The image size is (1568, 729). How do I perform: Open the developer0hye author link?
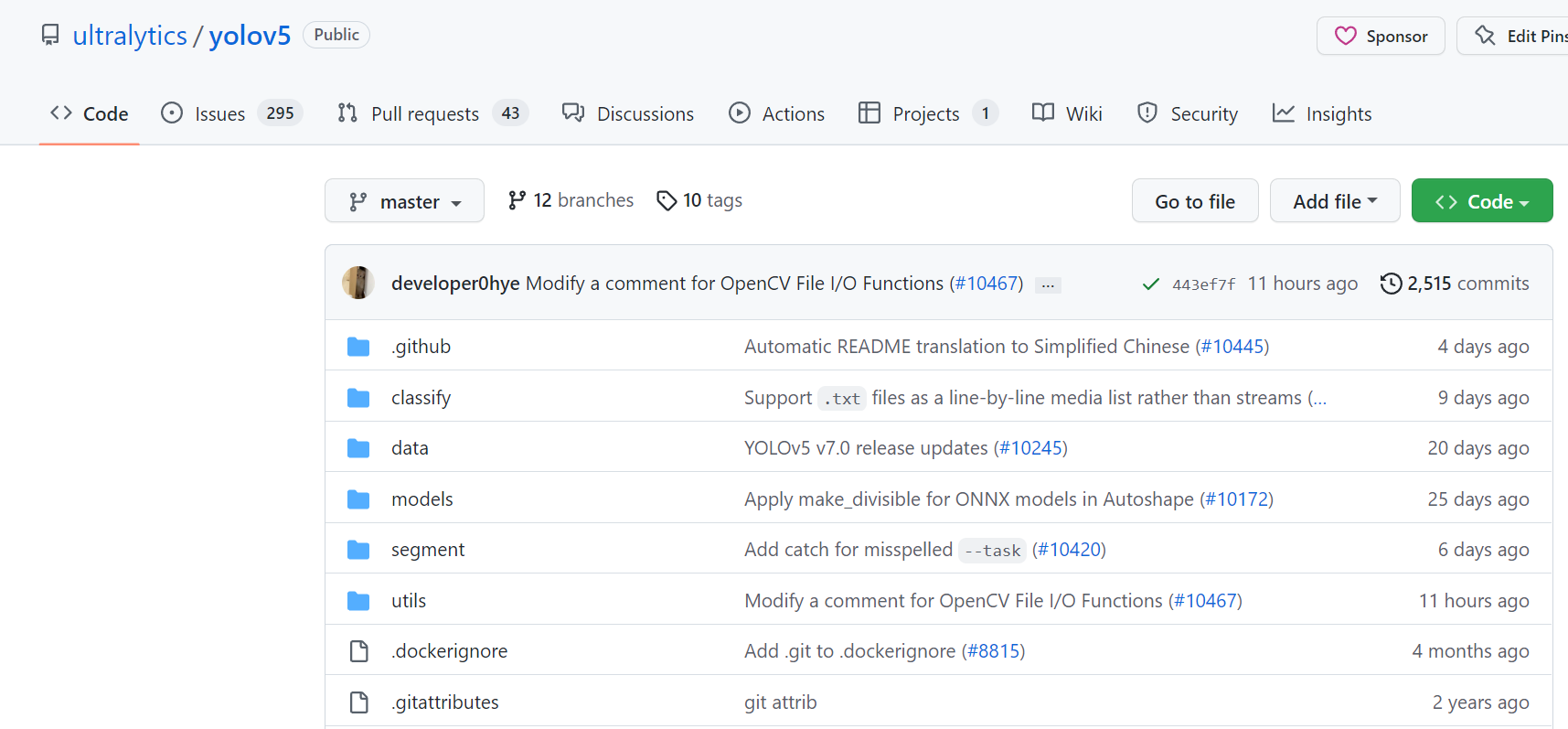[x=455, y=284]
